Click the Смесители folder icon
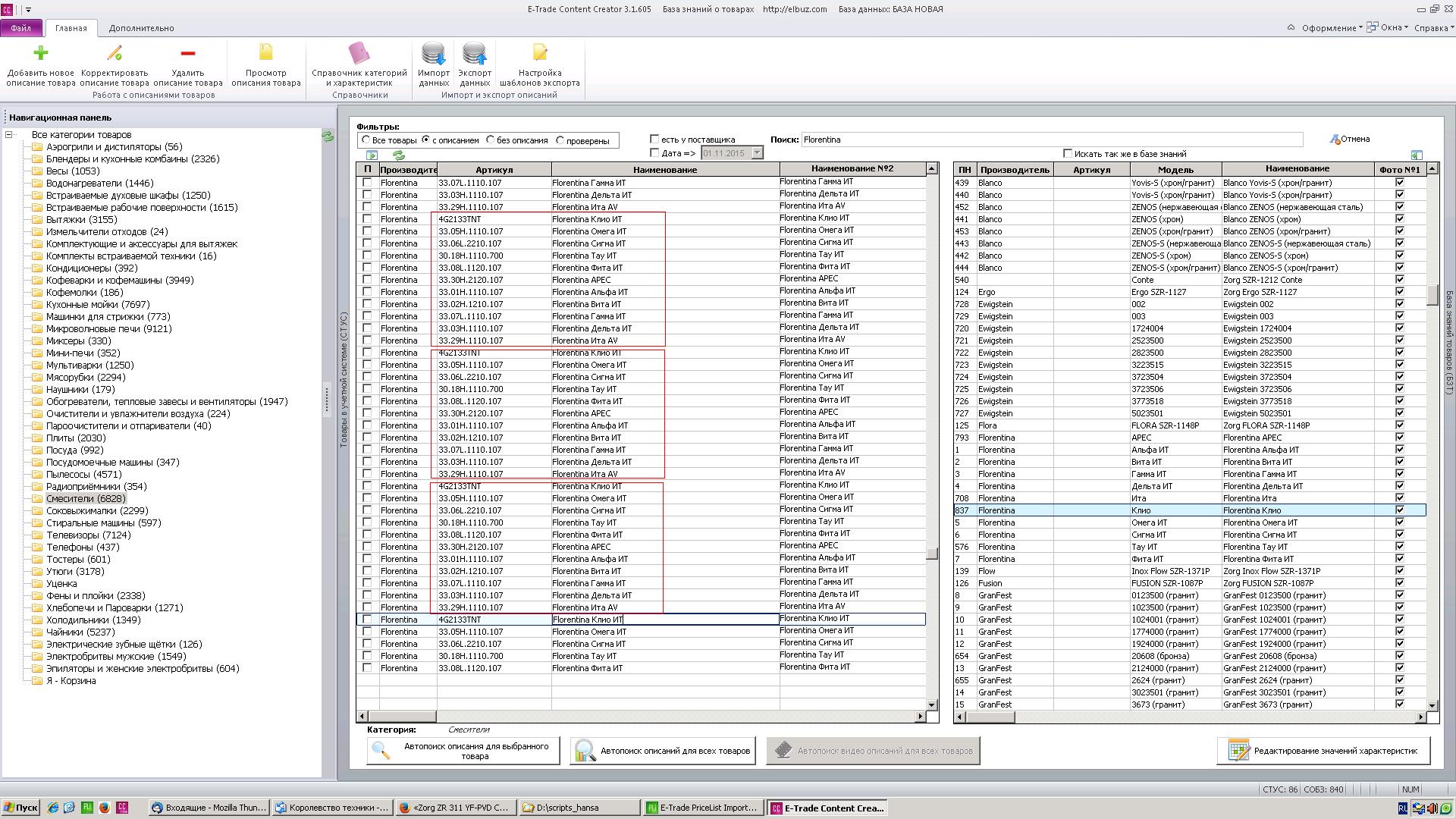 pos(36,499)
